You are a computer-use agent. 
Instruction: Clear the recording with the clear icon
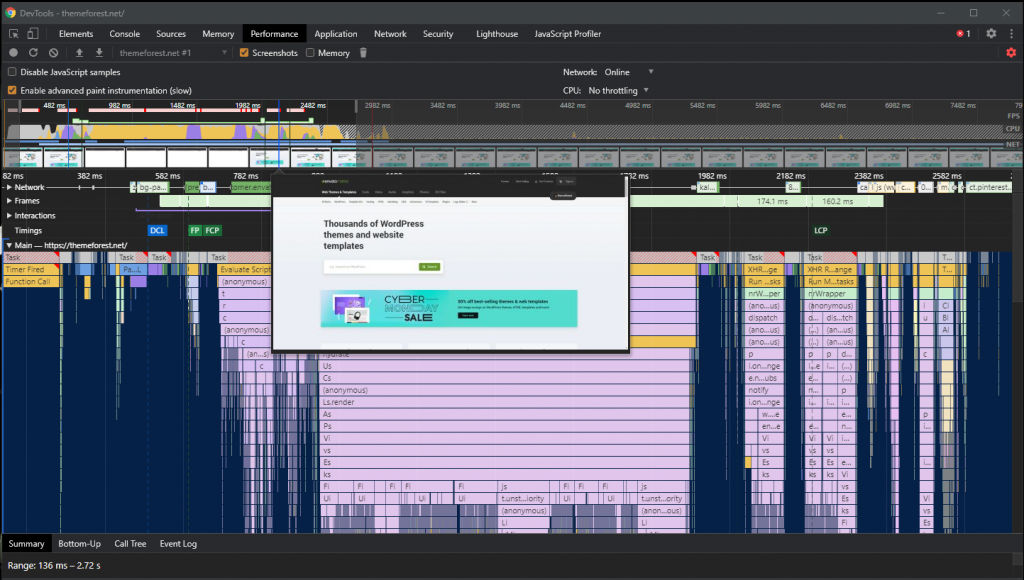click(x=54, y=53)
